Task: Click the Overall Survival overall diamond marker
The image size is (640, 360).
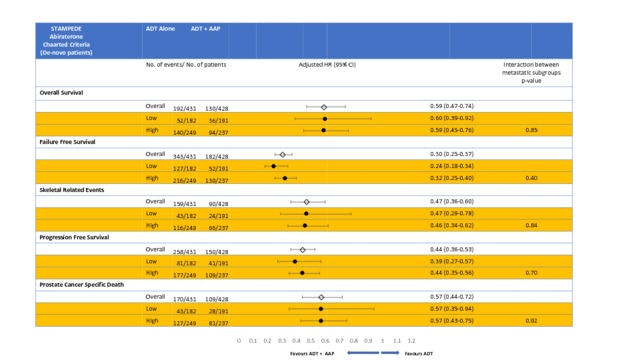Action: pyautogui.click(x=324, y=107)
